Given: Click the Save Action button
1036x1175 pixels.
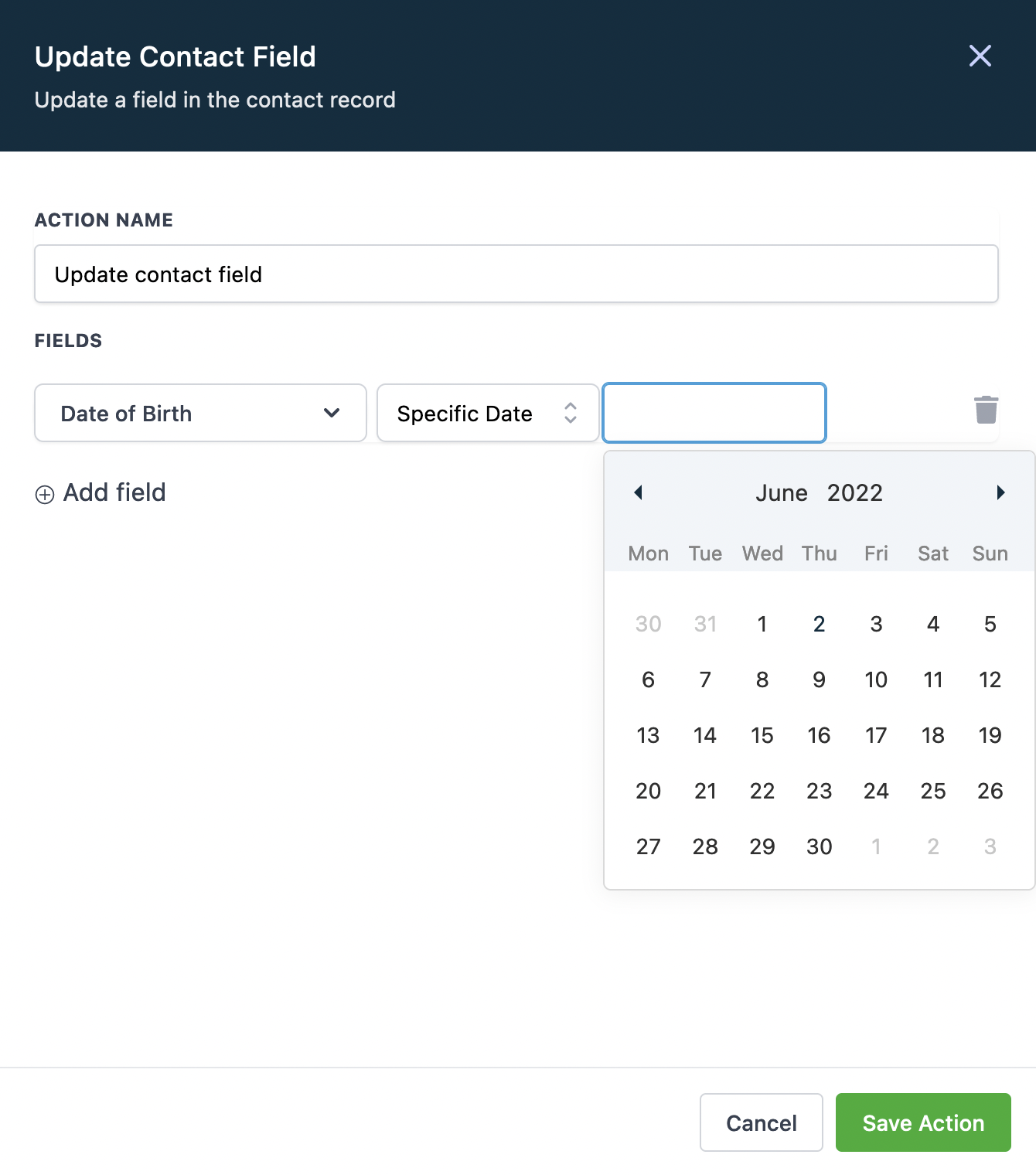Looking at the screenshot, I should 922,1122.
